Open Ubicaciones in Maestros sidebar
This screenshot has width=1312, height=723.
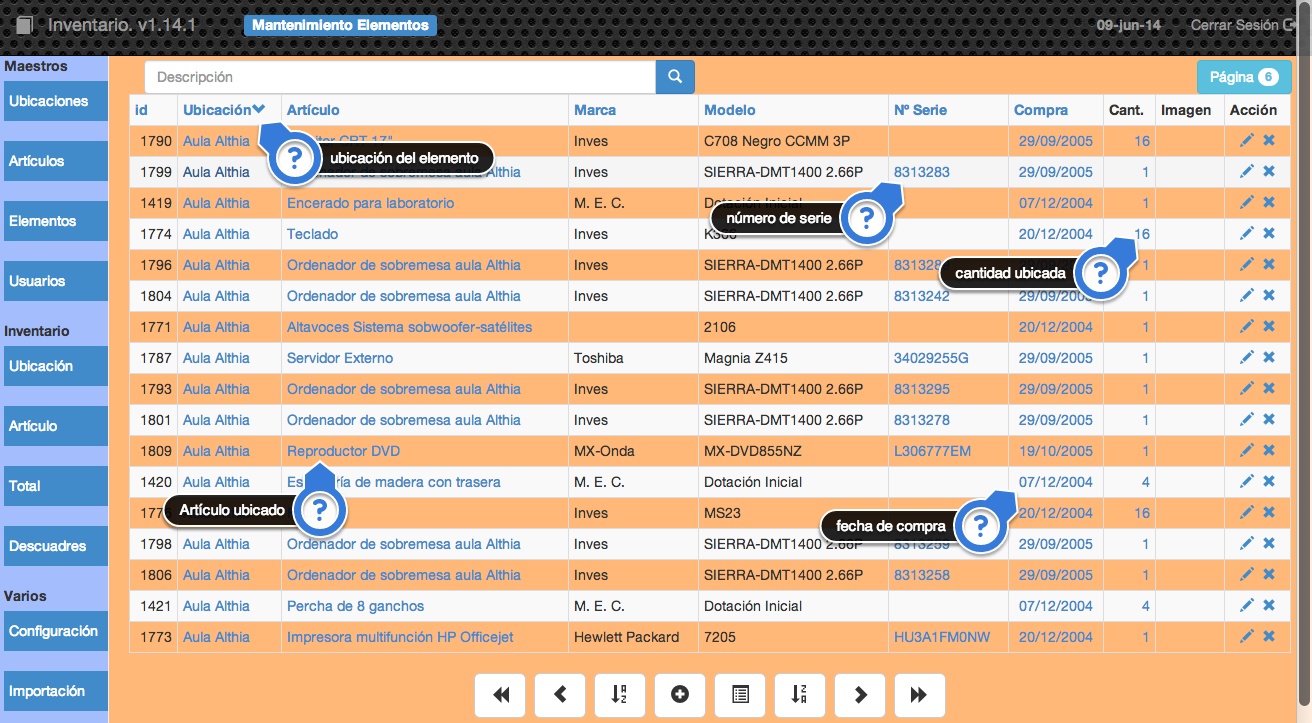(55, 102)
